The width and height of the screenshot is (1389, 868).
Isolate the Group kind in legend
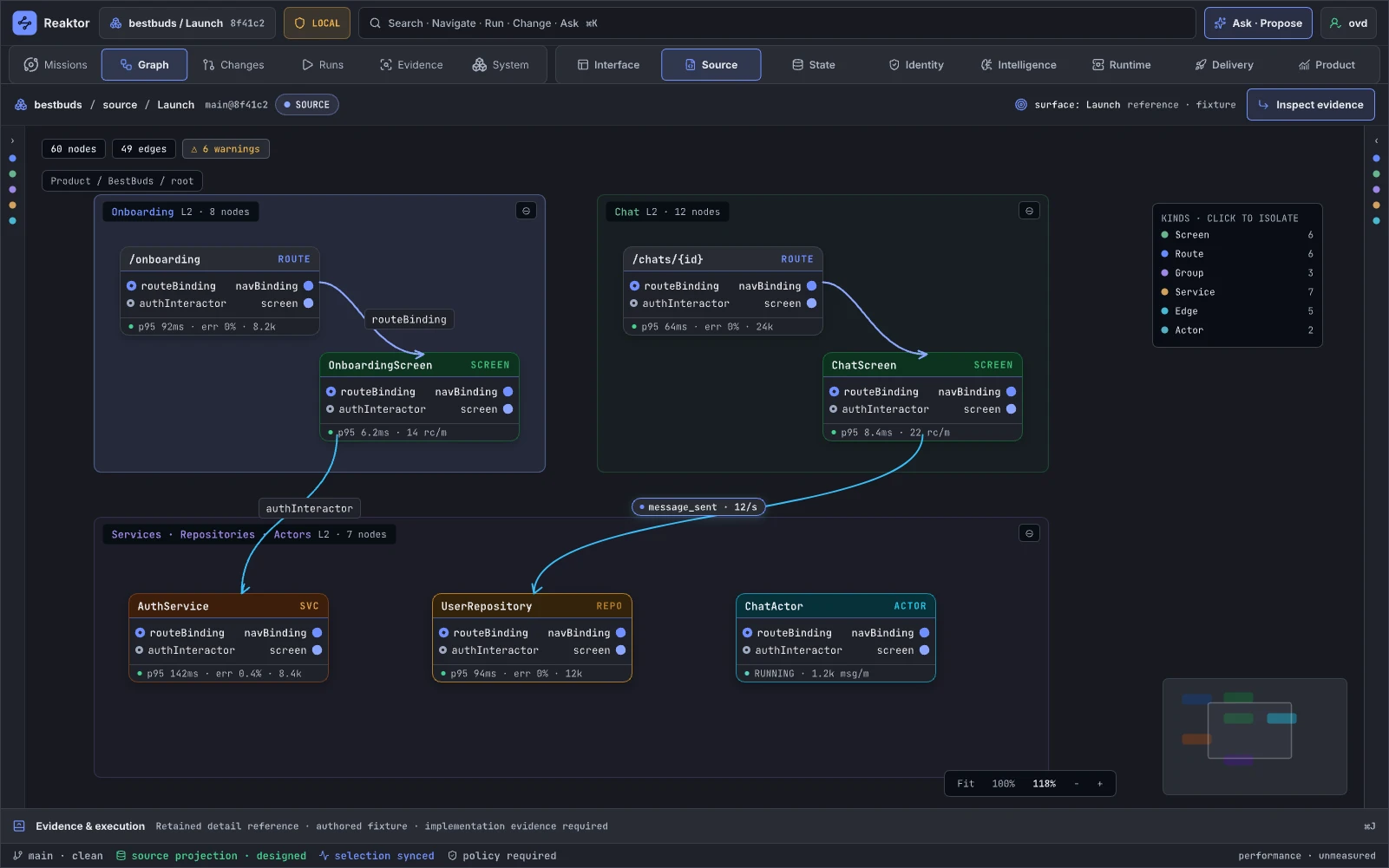coord(1237,273)
